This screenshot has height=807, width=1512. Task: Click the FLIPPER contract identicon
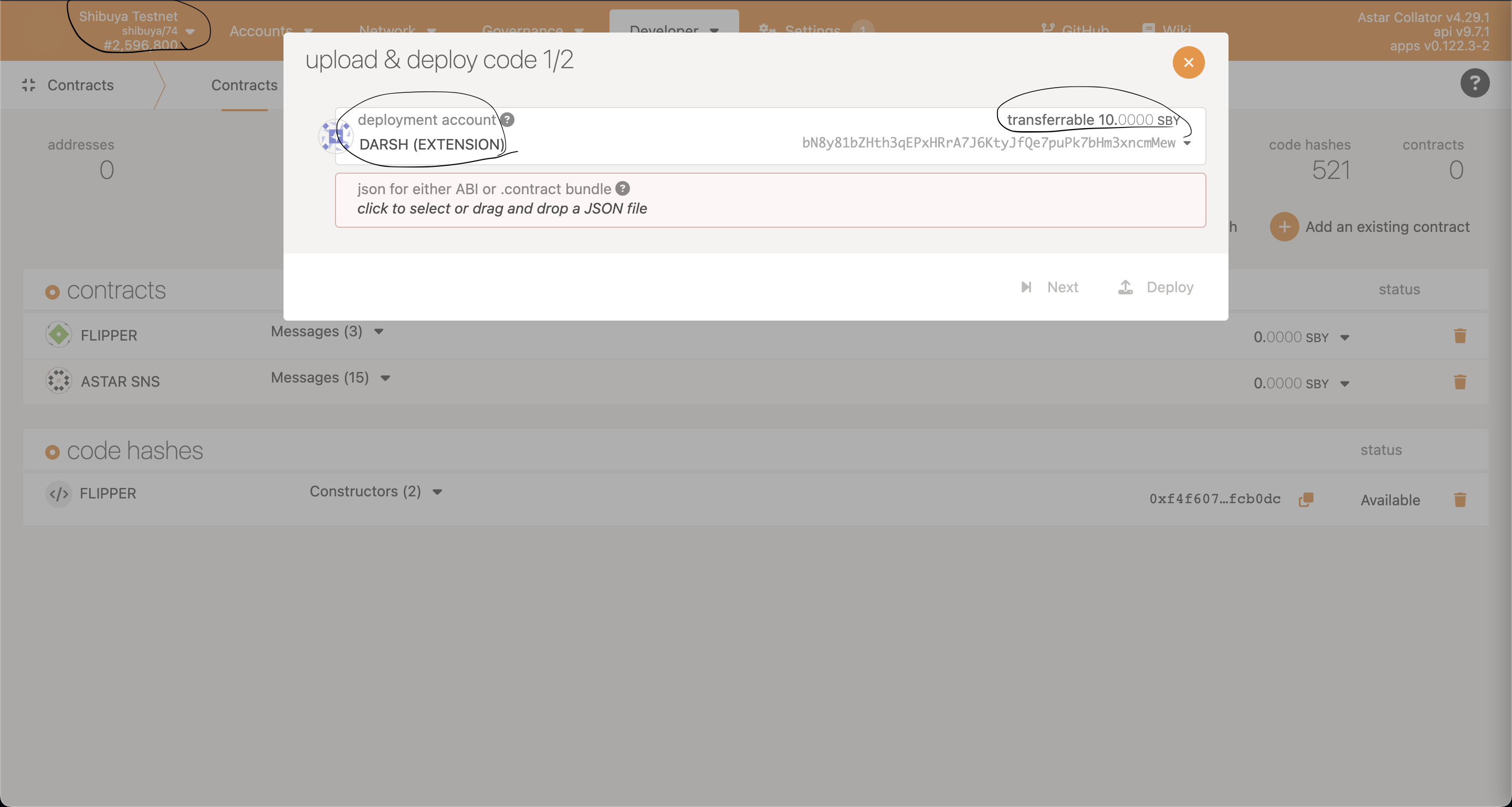click(x=59, y=335)
